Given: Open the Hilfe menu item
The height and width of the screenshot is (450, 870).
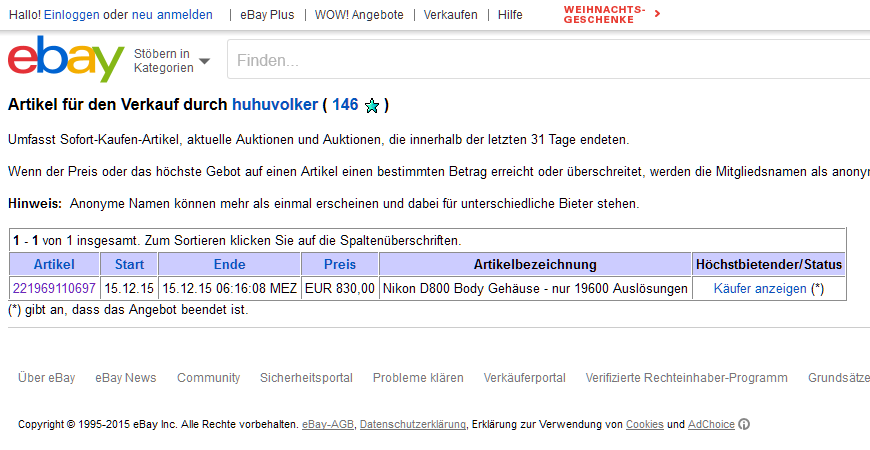Looking at the screenshot, I should coord(510,15).
